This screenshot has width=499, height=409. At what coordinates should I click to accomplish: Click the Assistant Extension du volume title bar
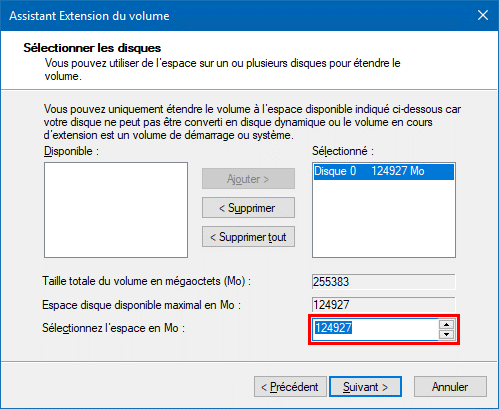pyautogui.click(x=233, y=16)
